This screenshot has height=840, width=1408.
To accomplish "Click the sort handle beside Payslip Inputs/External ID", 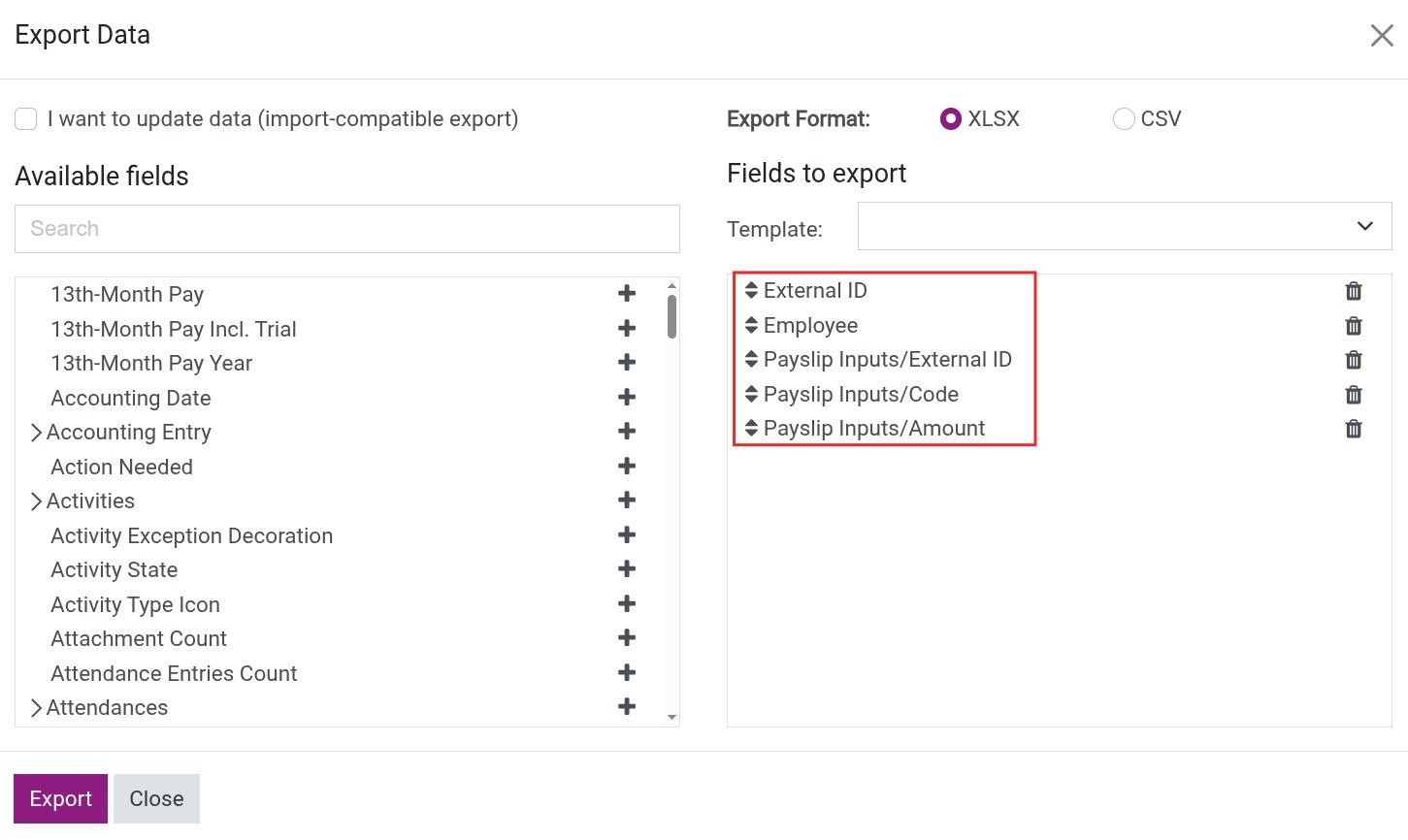I will click(751, 360).
